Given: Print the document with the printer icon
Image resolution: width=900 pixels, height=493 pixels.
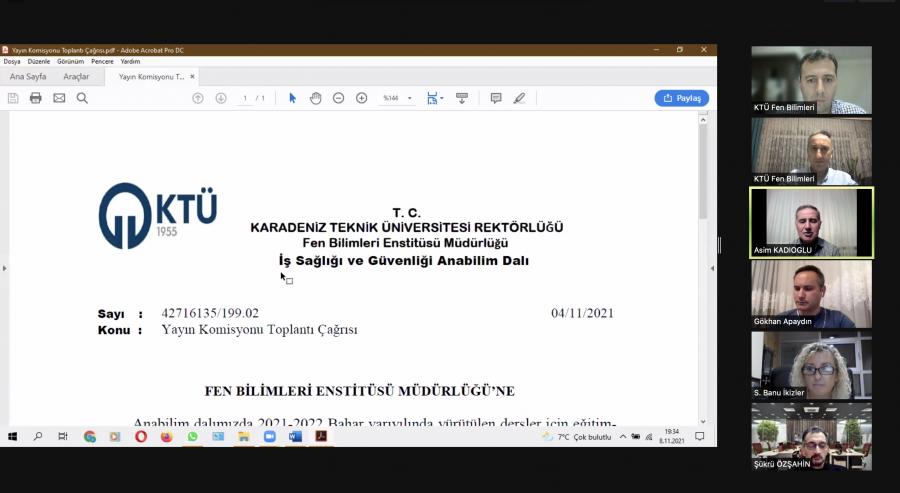Looking at the screenshot, I should pos(36,98).
